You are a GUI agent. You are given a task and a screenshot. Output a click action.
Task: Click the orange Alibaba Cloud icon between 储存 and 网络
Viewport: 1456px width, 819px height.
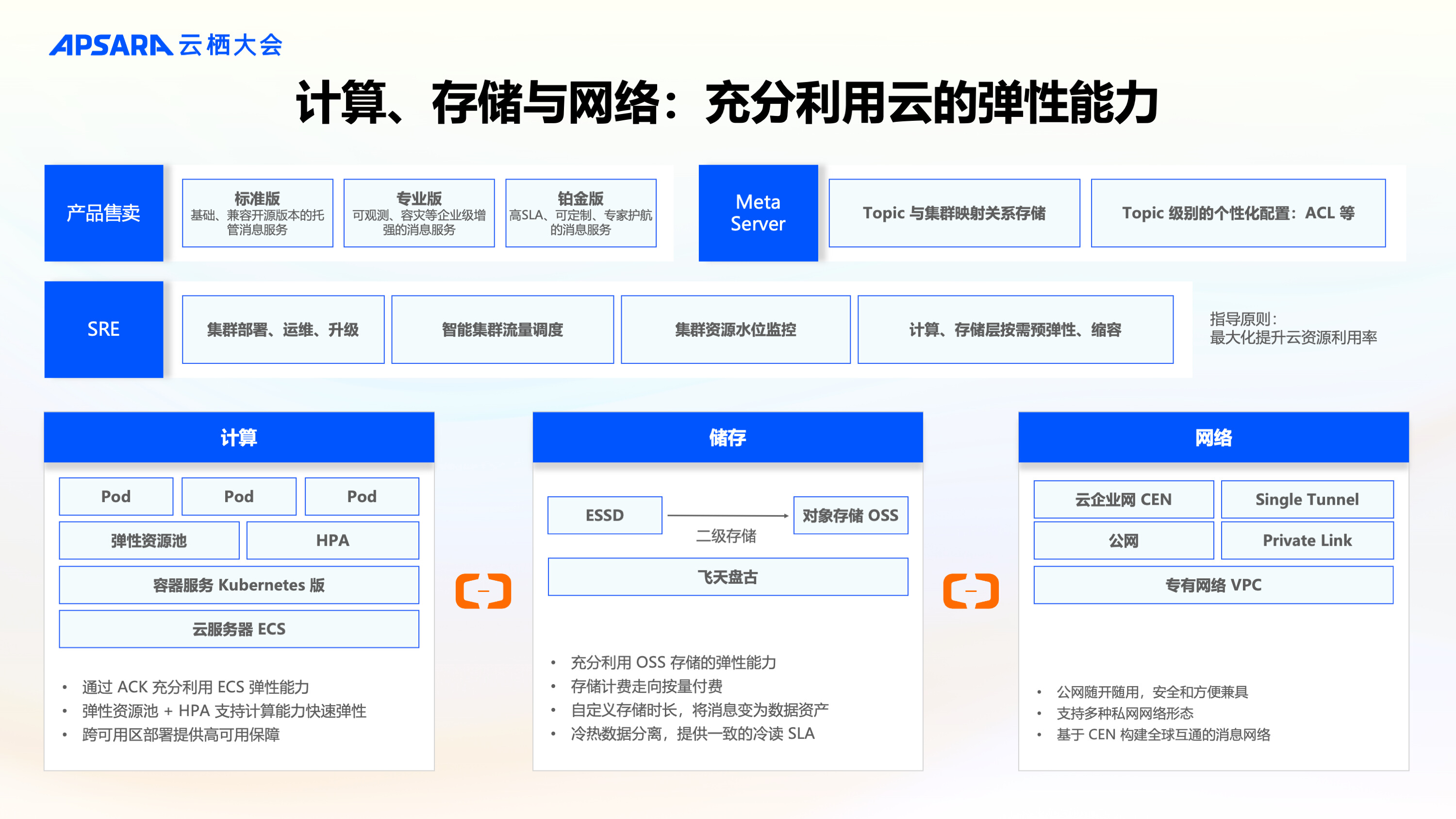971,591
